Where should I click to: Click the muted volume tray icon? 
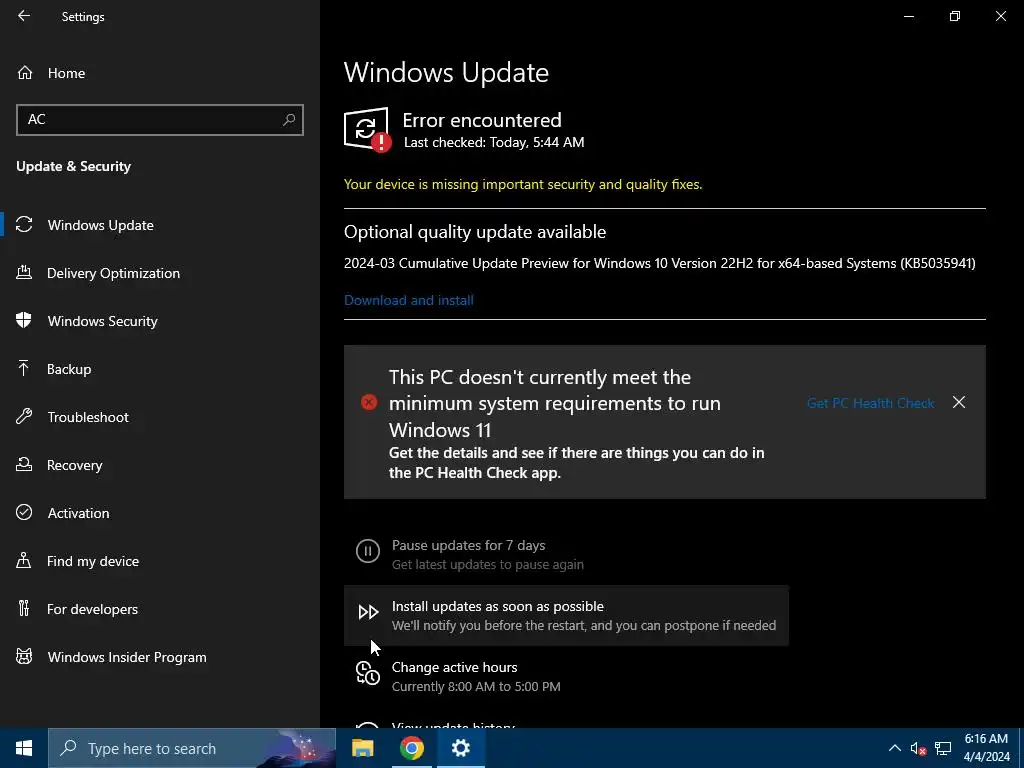coord(918,749)
